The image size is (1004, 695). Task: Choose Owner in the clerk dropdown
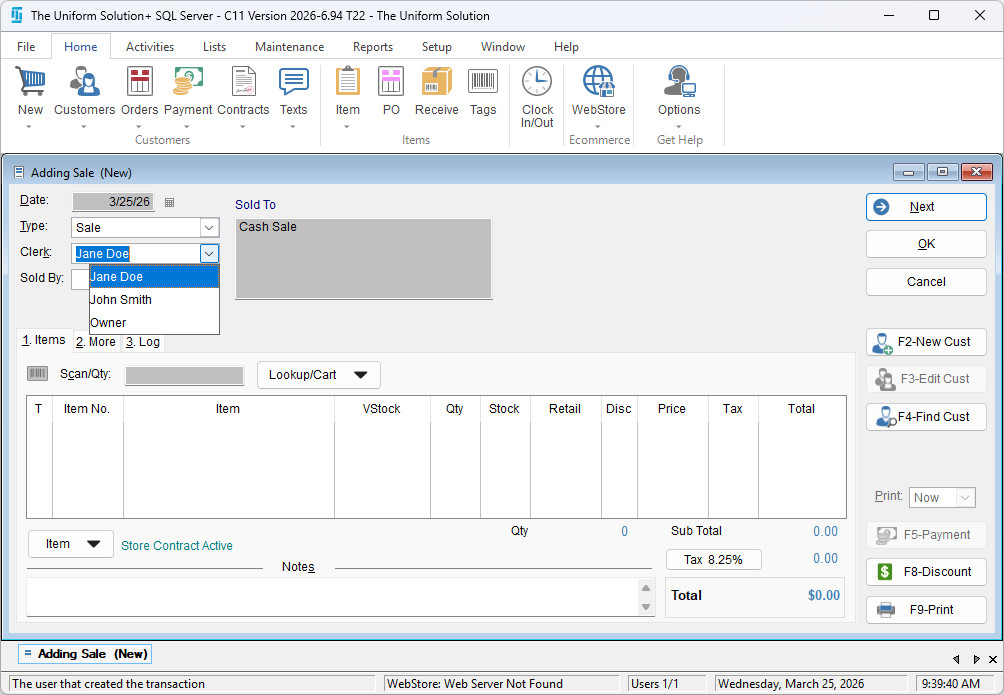(x=109, y=323)
